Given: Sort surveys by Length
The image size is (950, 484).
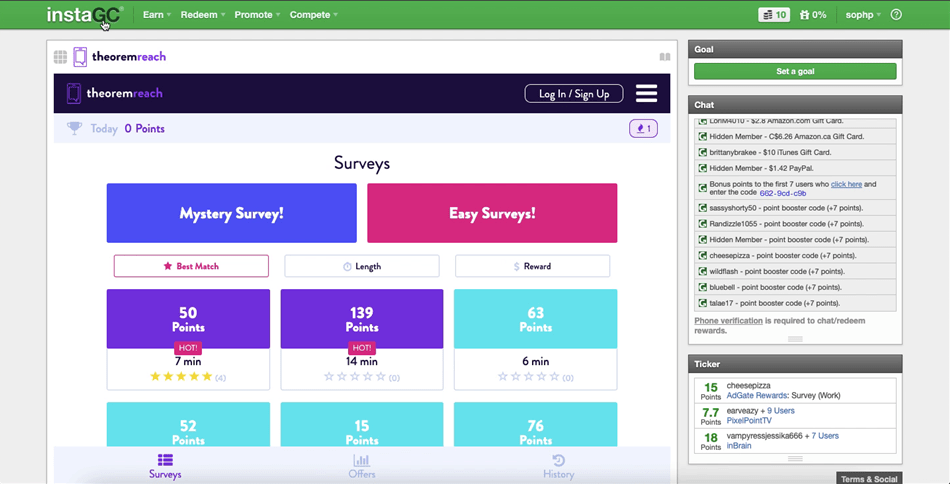Looking at the screenshot, I should pos(362,266).
